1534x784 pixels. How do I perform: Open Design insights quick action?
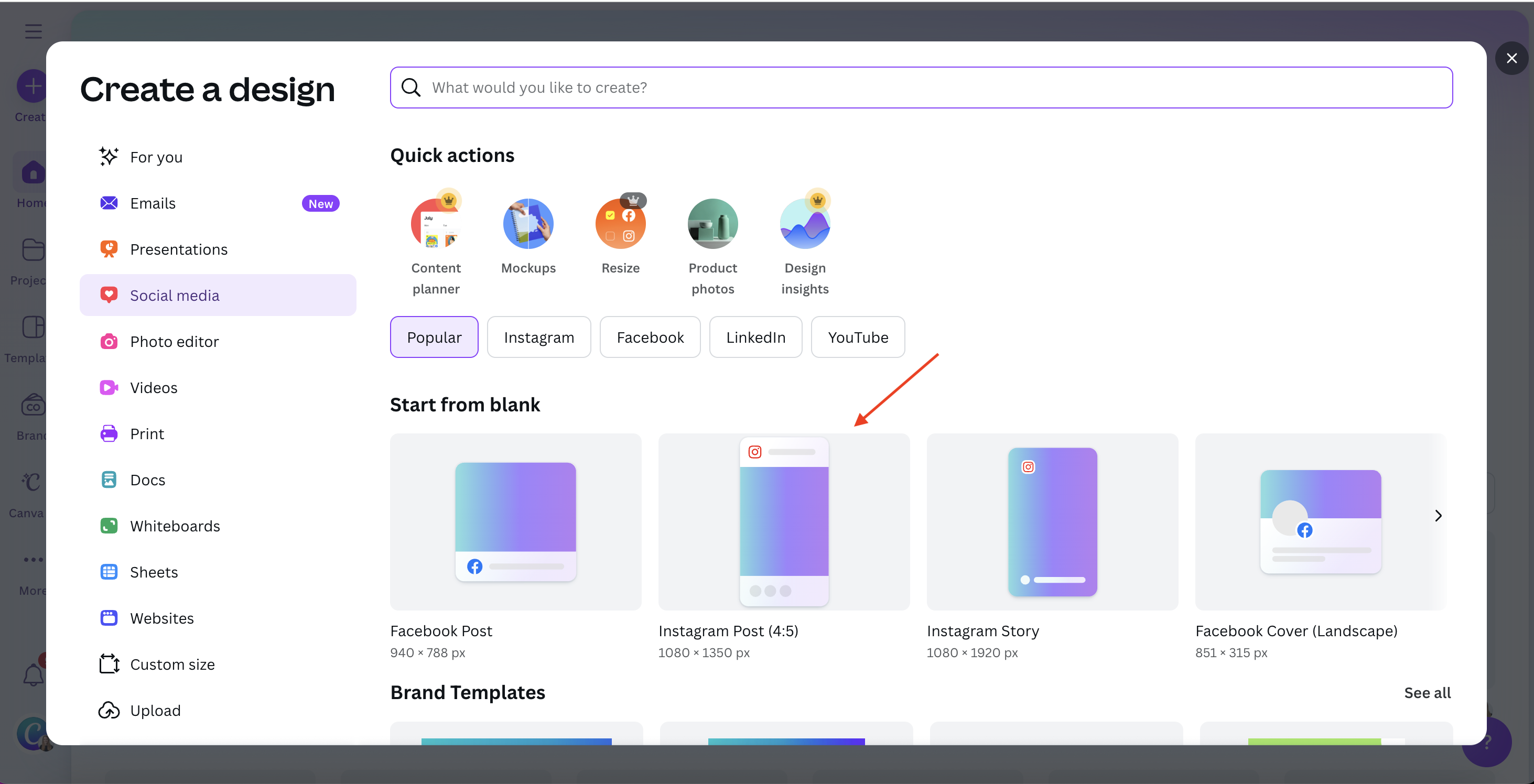coord(805,224)
